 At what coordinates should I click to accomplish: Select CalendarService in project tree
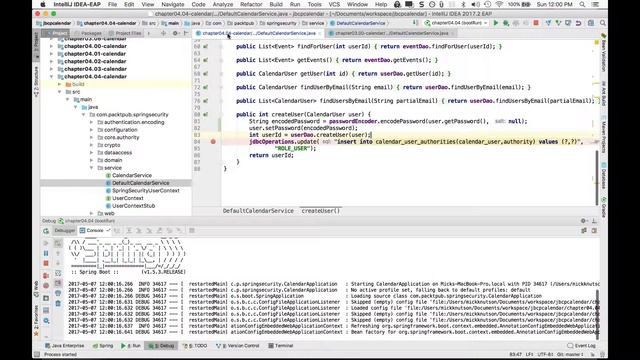click(x=131, y=175)
